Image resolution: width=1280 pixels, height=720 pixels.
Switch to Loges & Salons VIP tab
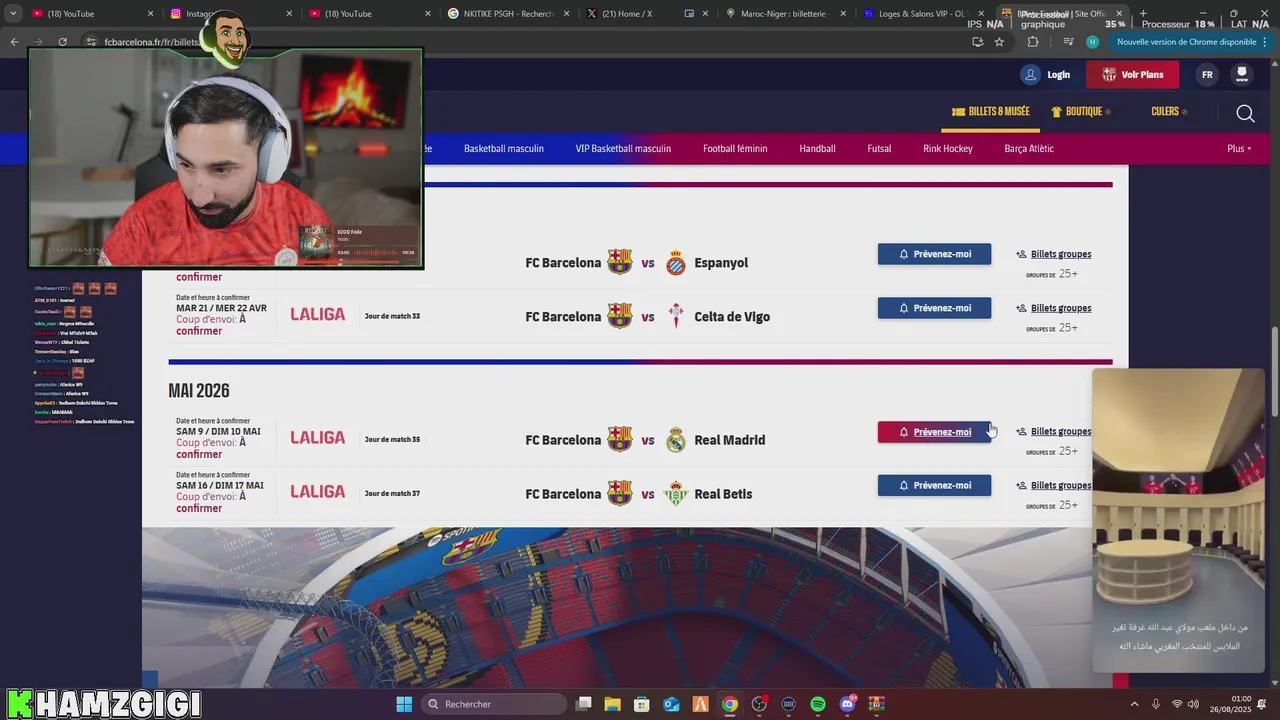923,13
